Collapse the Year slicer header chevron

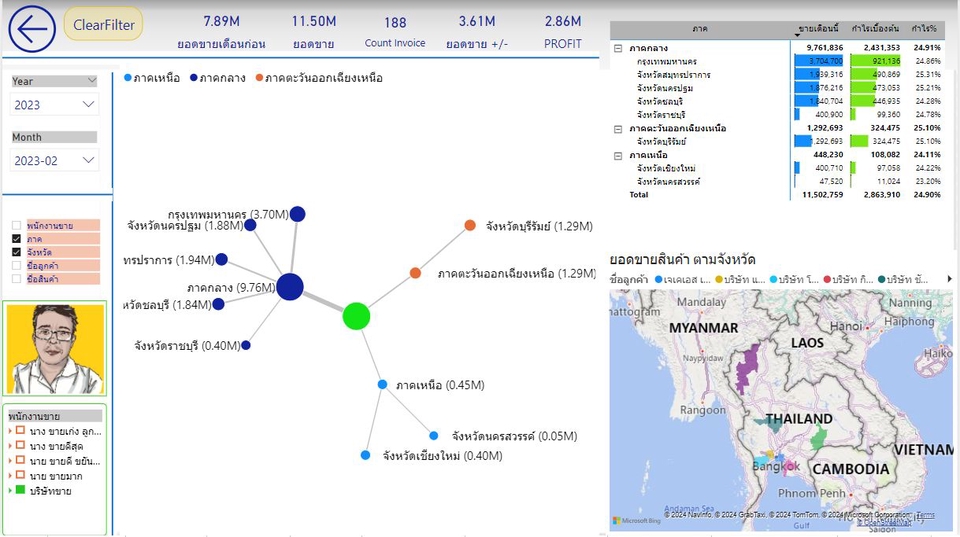[92, 81]
